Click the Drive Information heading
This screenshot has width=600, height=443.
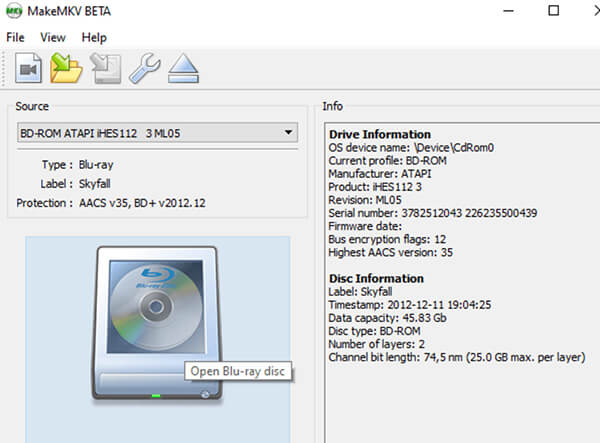(x=380, y=134)
